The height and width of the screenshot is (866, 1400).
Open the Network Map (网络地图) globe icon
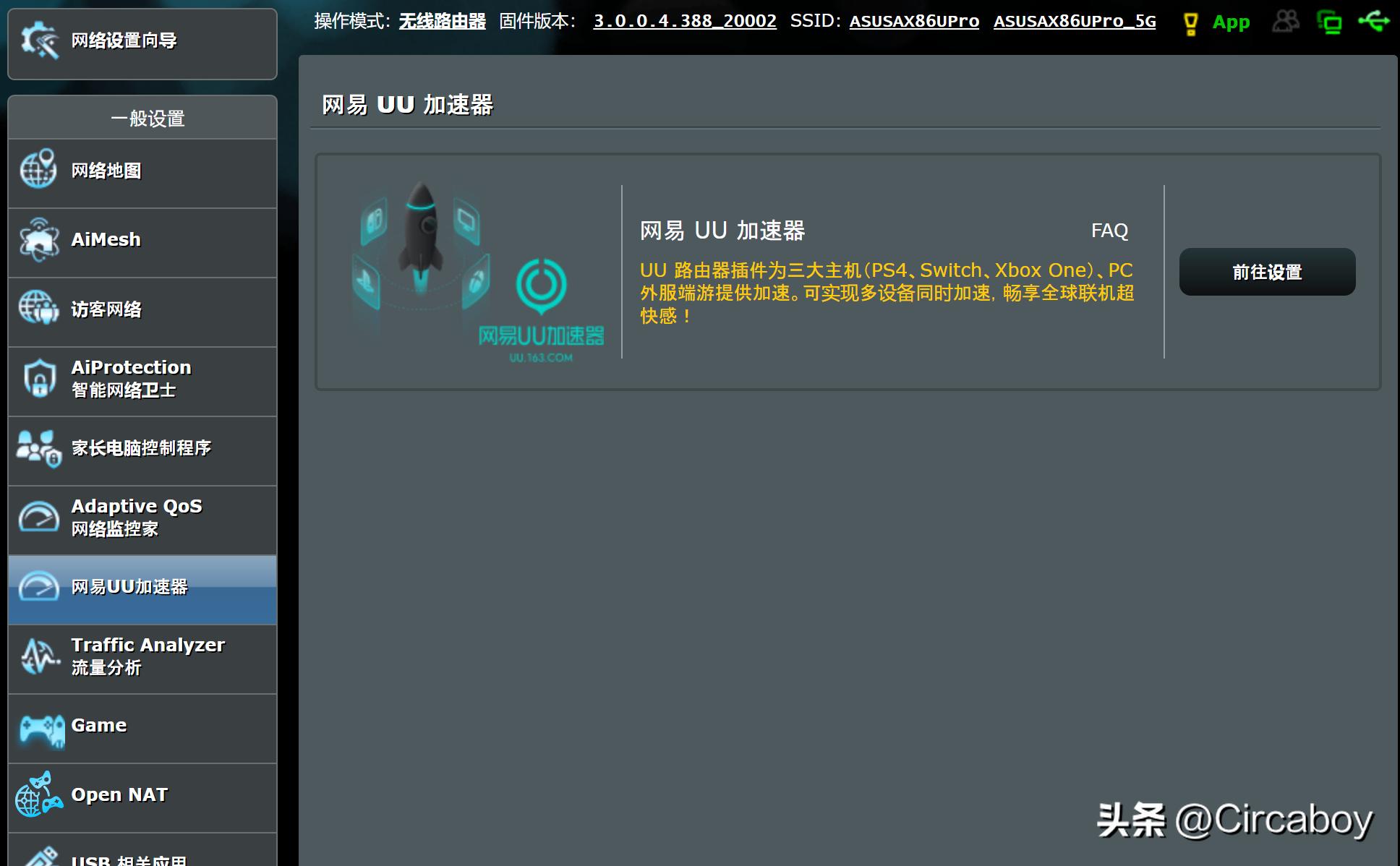click(39, 169)
